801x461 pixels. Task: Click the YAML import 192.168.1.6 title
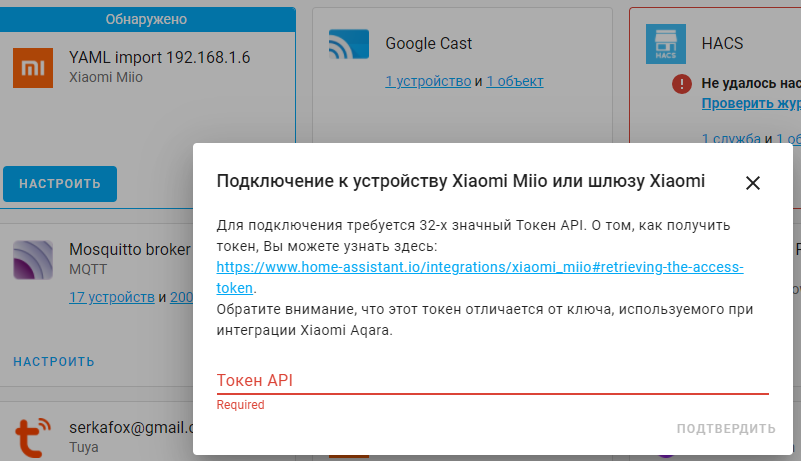pyautogui.click(x=159, y=57)
